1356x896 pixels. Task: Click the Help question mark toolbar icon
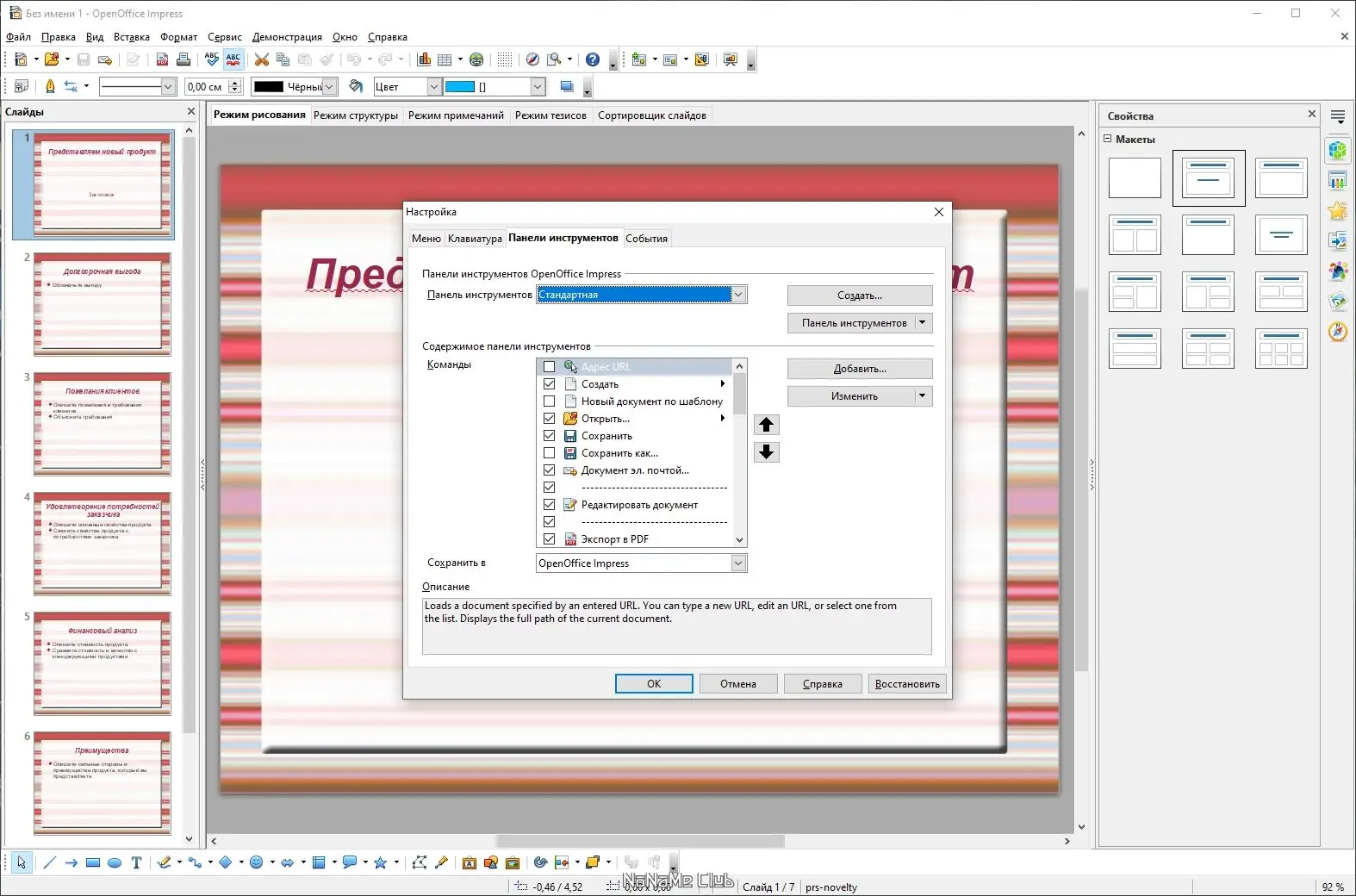(x=593, y=59)
